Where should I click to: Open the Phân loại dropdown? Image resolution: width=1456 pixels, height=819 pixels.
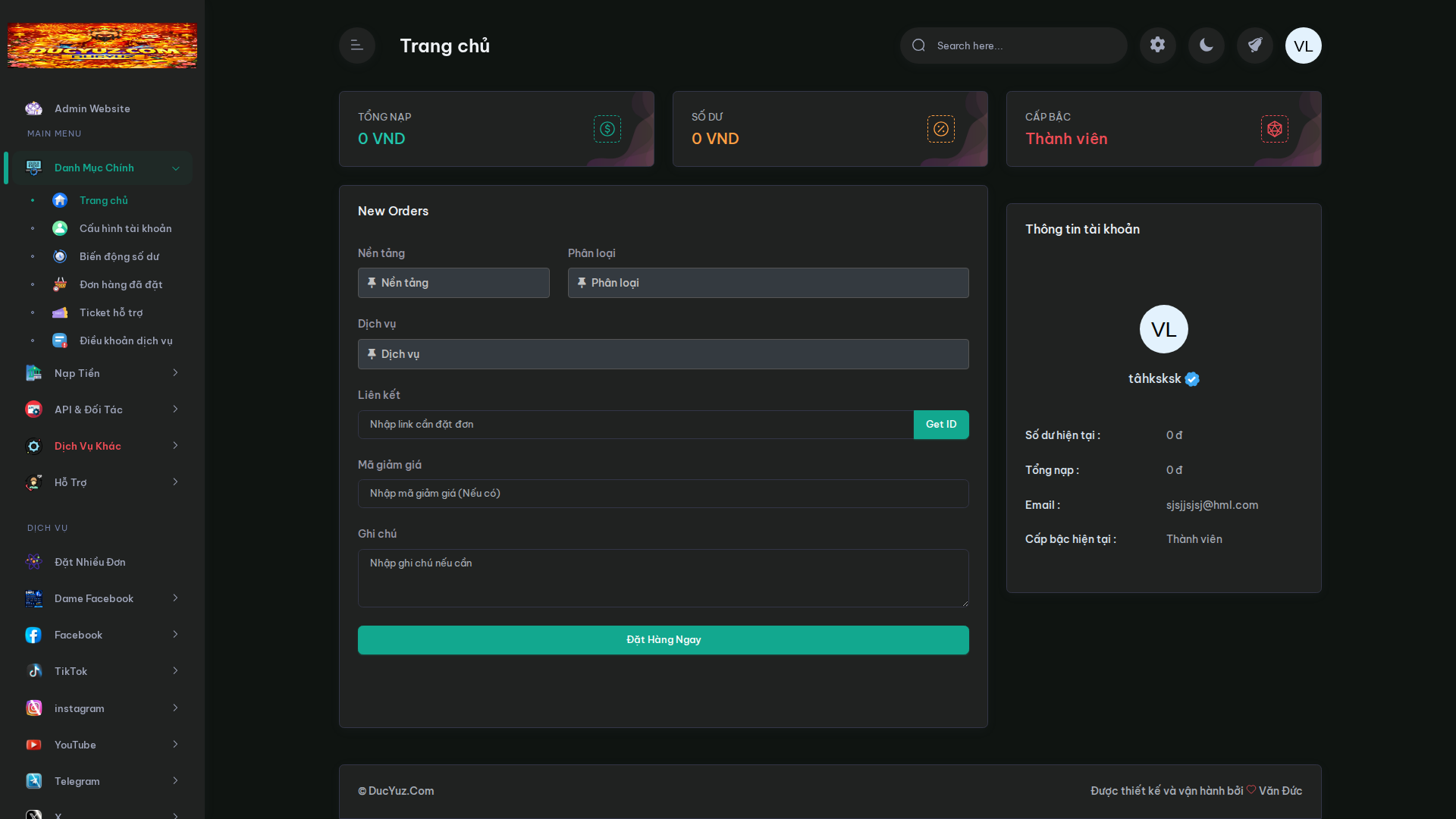click(x=768, y=283)
